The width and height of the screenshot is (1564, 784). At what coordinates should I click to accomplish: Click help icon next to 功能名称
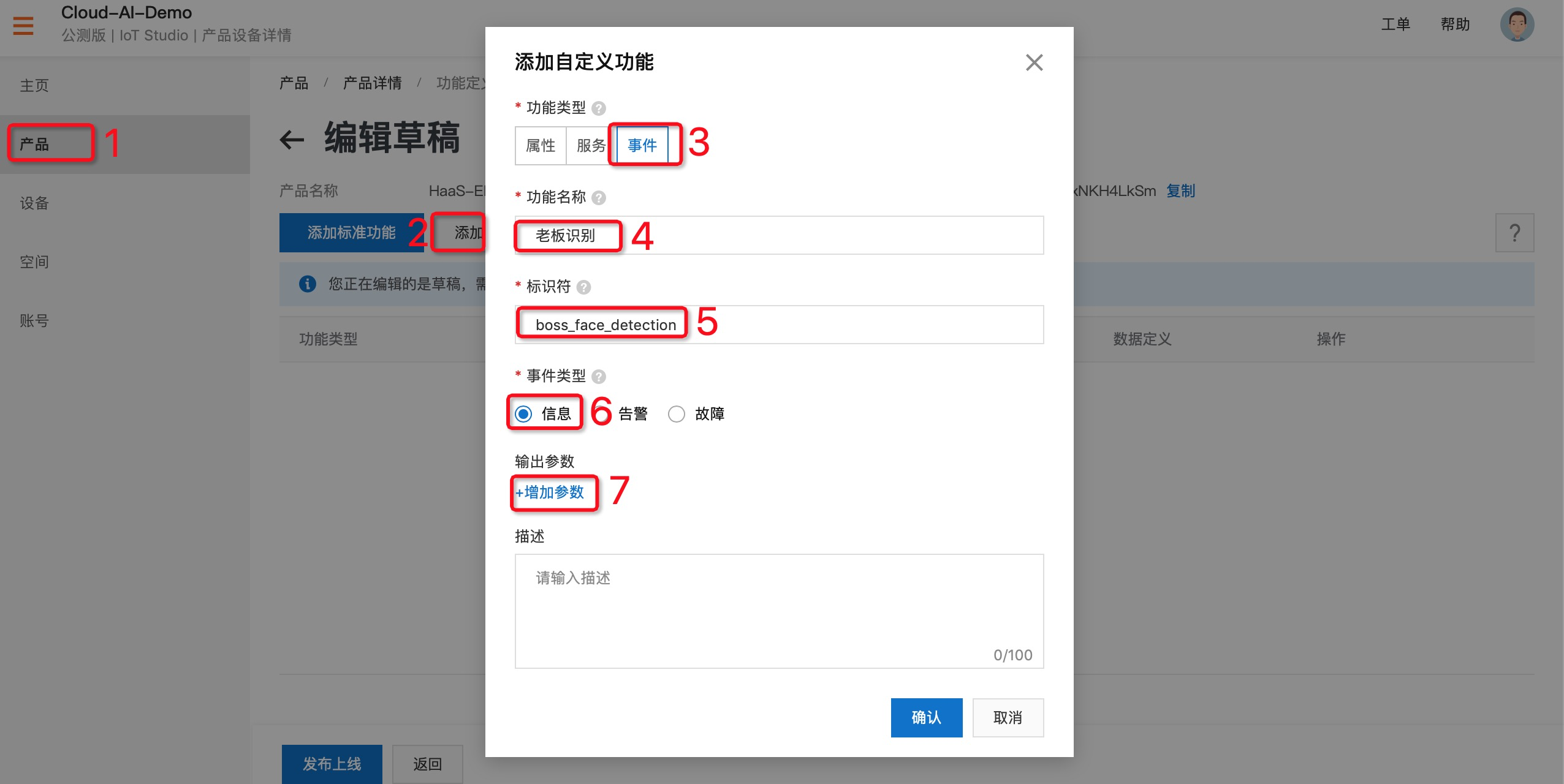click(x=599, y=198)
